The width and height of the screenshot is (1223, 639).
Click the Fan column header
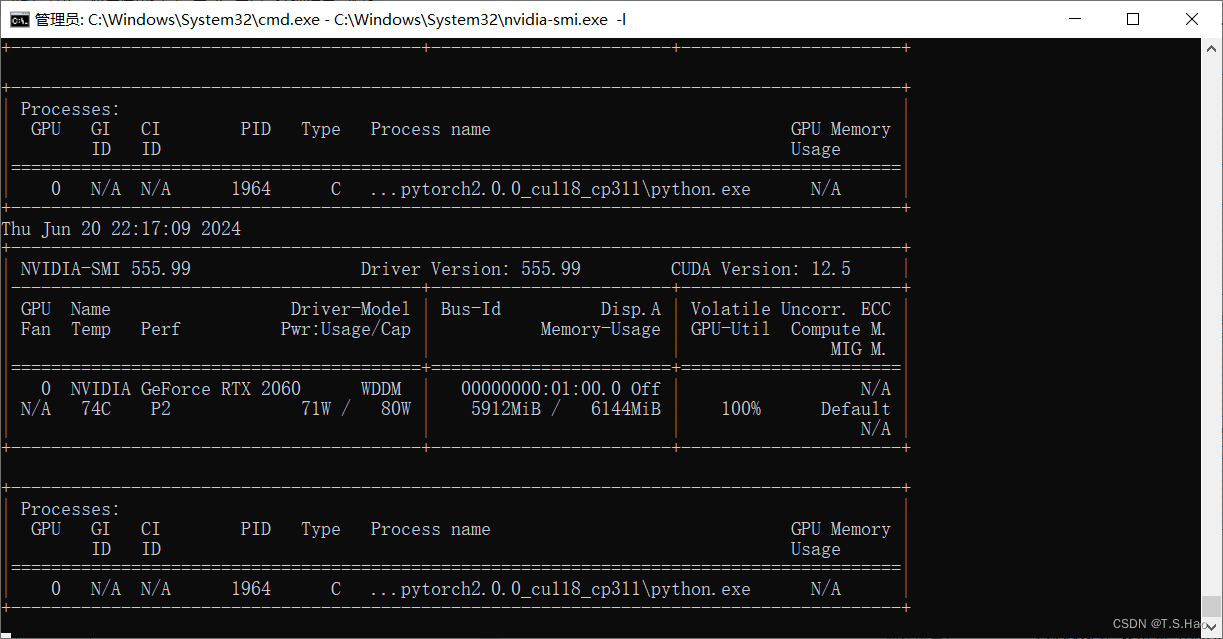tap(36, 329)
